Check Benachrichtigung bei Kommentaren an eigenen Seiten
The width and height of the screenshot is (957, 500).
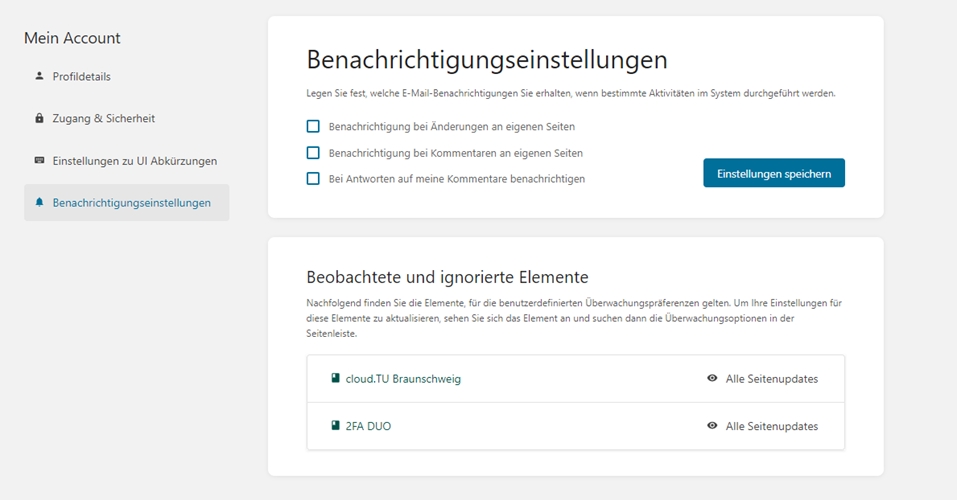click(313, 153)
